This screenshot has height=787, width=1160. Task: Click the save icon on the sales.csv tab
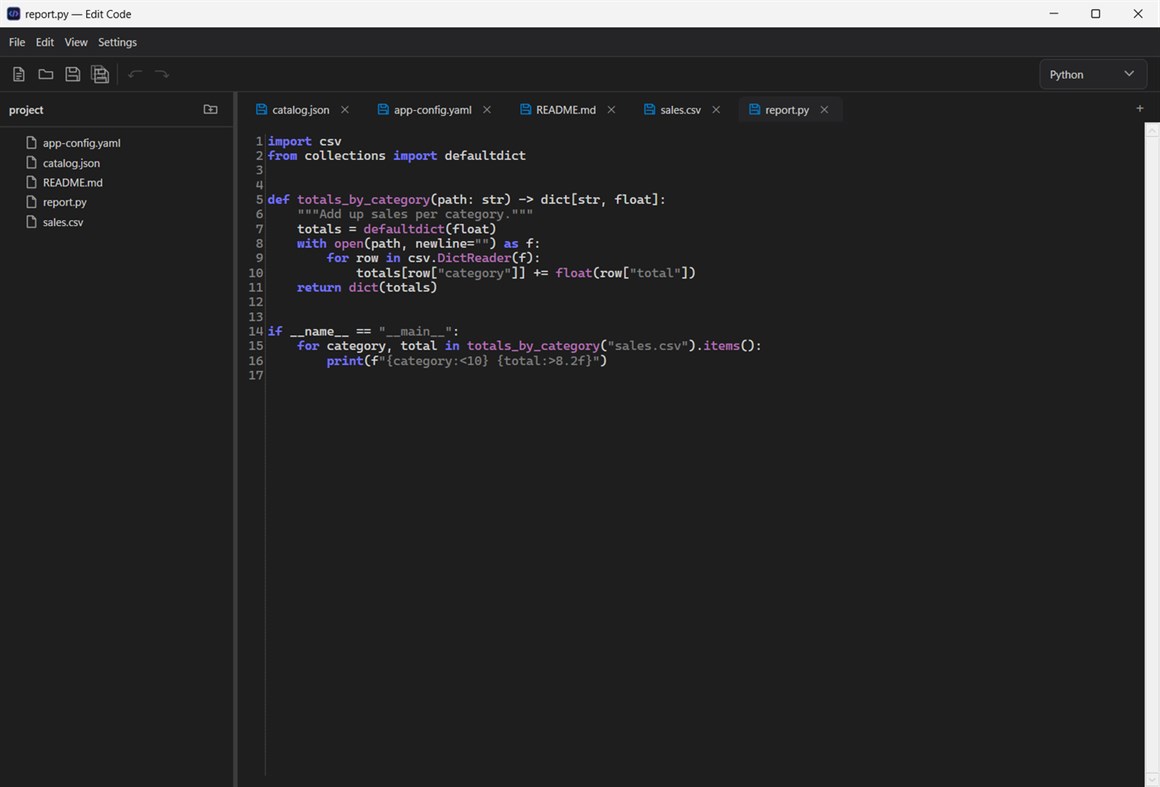(650, 109)
